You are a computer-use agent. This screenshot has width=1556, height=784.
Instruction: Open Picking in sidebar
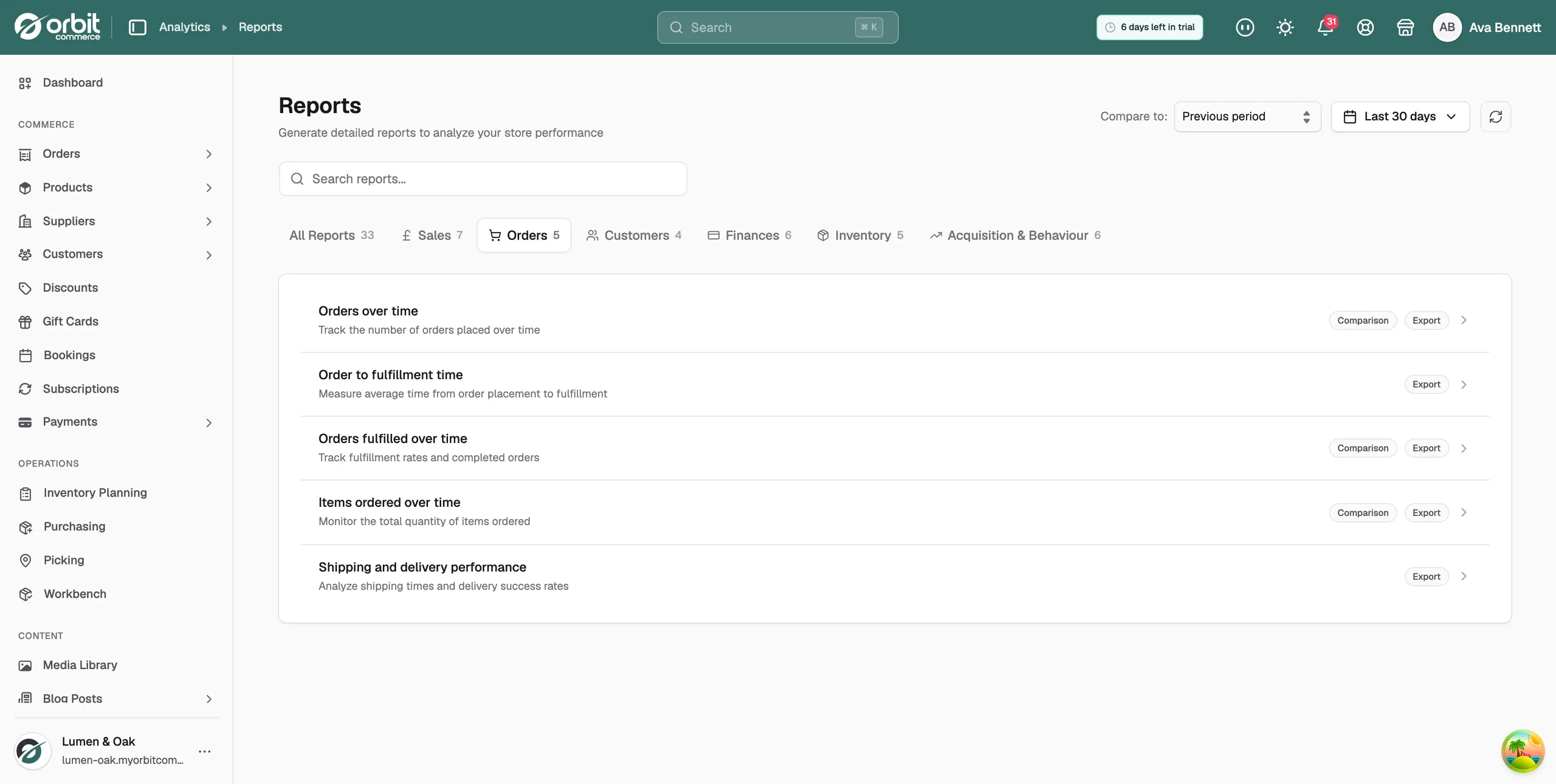pos(64,560)
